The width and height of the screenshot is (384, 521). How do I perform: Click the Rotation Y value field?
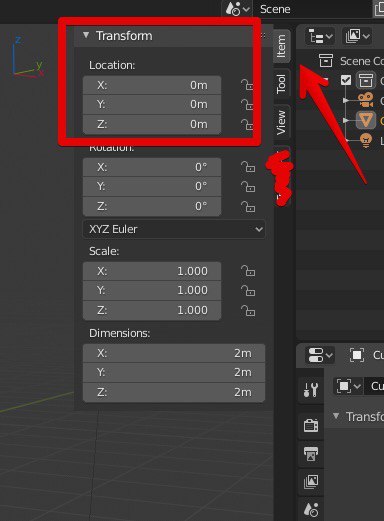pos(152,186)
